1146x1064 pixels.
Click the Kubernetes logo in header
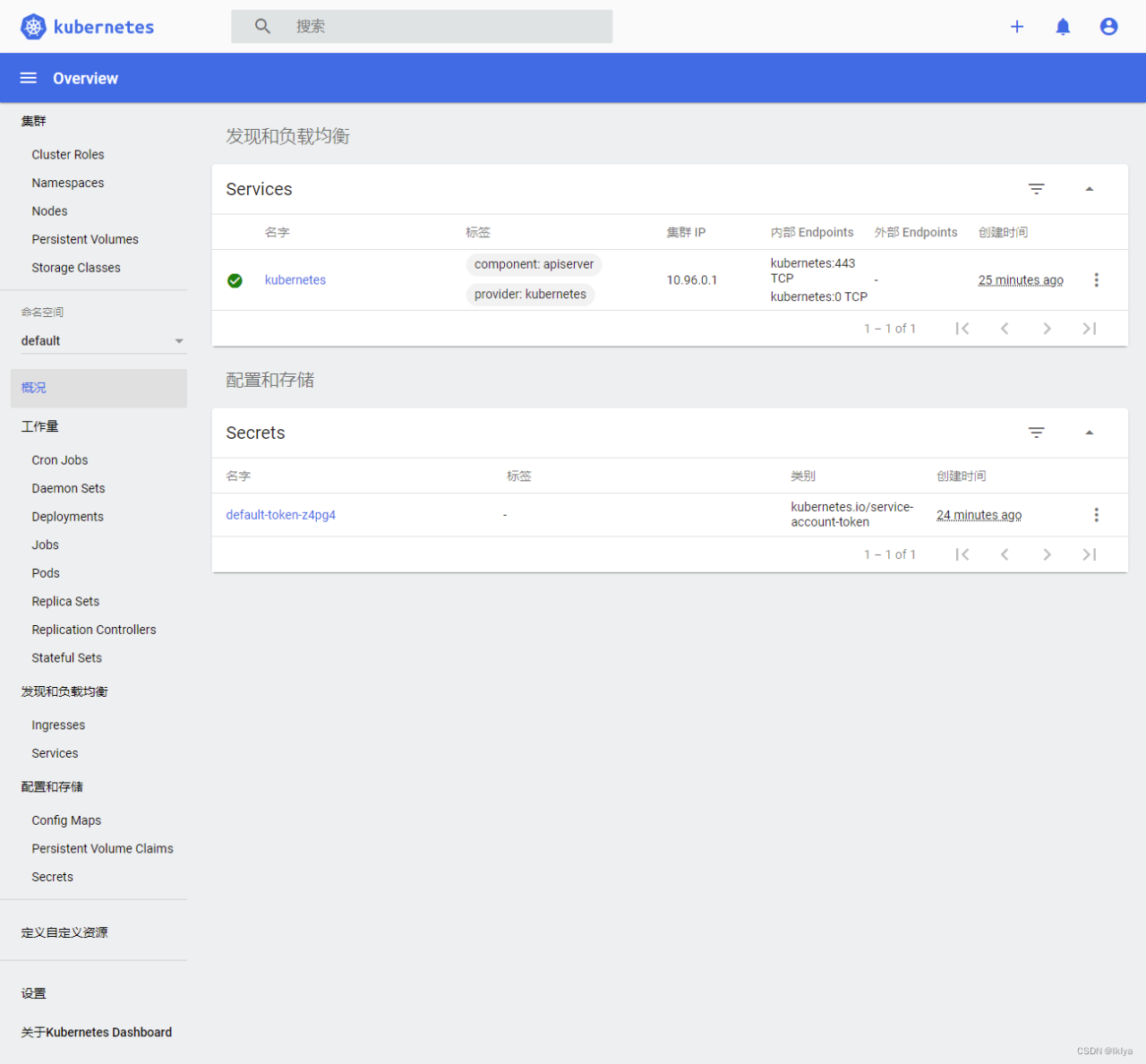34,27
